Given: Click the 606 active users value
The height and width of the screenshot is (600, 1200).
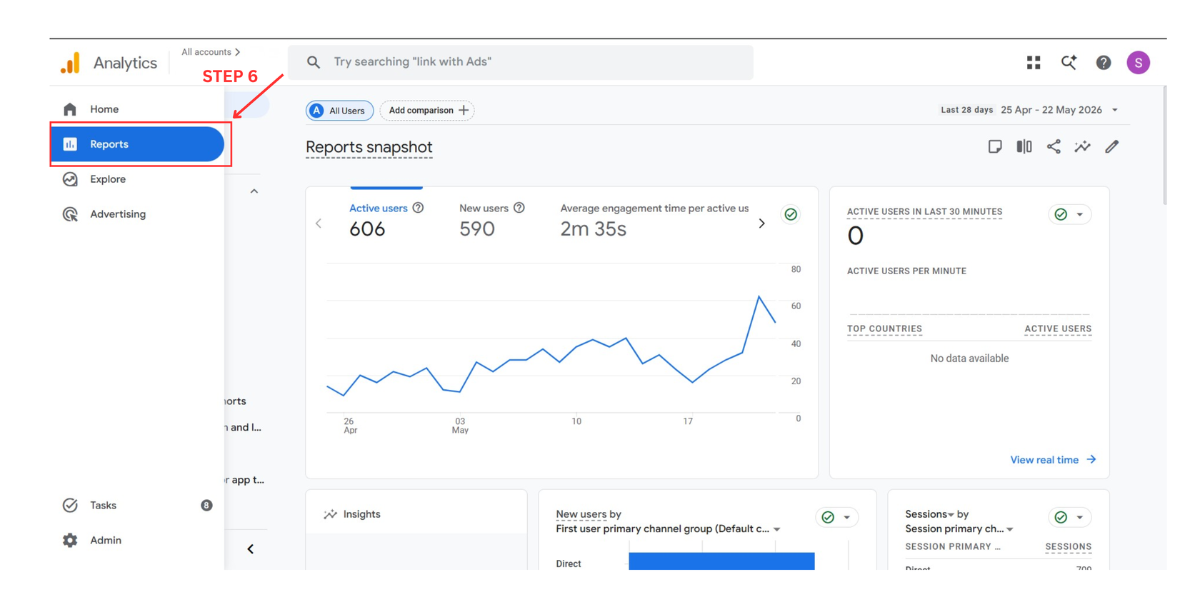Looking at the screenshot, I should click(367, 229).
